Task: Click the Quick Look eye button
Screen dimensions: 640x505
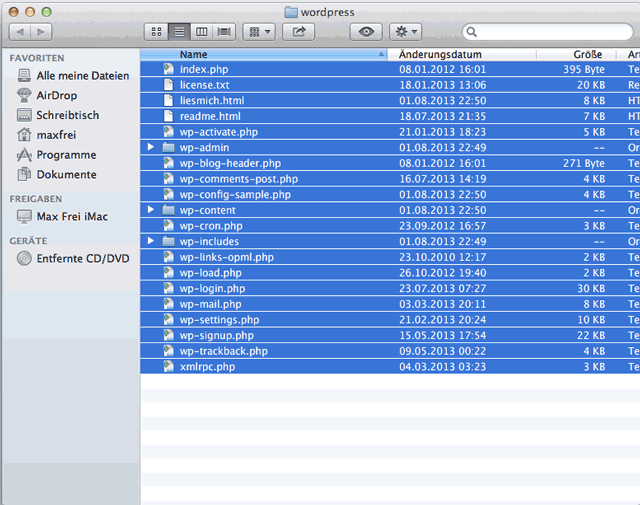Action: coord(366,32)
